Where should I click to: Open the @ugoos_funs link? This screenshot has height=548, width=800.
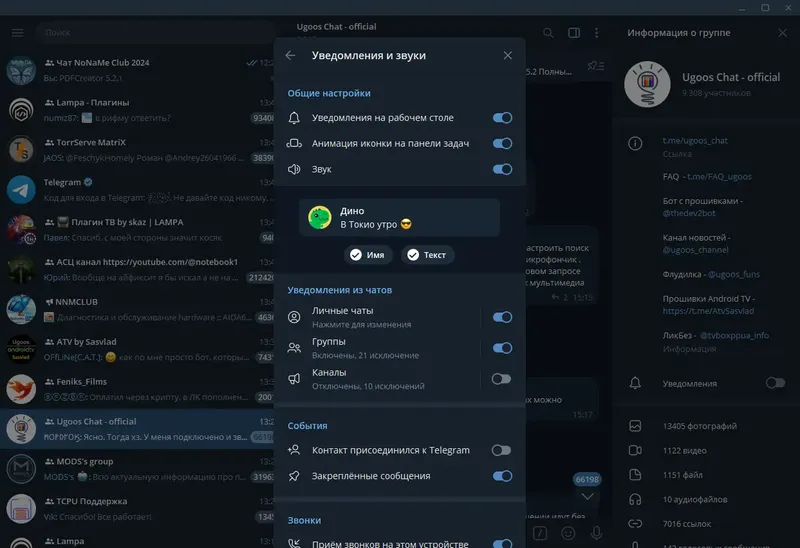733,275
